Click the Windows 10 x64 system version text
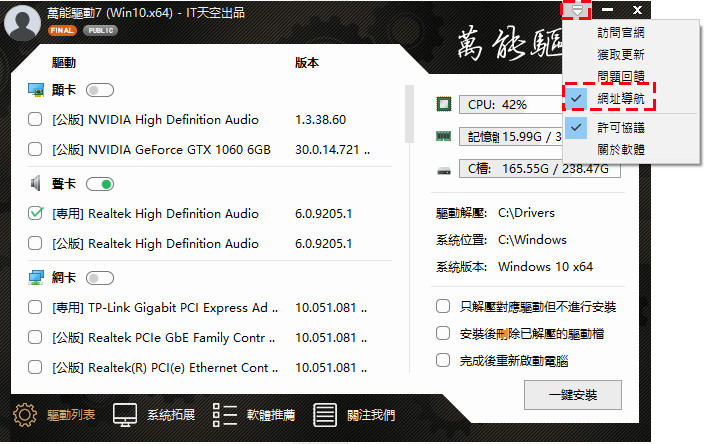This screenshot has width=704, height=444. (546, 267)
